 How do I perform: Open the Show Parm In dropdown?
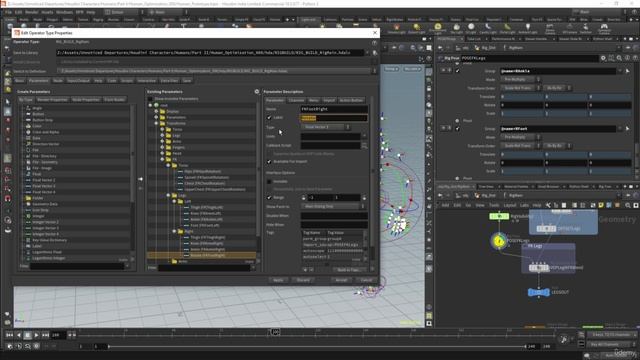click(x=333, y=207)
